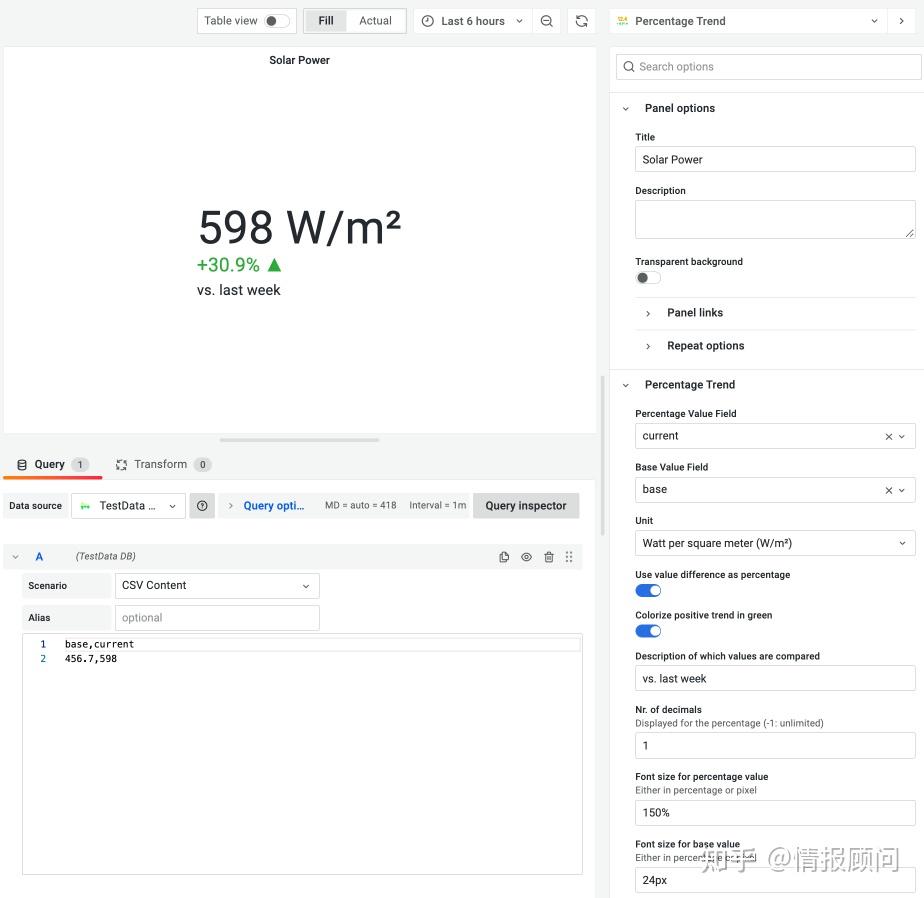The height and width of the screenshot is (898, 924).
Task: Click the database icon on Query tab
Action: coord(22,465)
